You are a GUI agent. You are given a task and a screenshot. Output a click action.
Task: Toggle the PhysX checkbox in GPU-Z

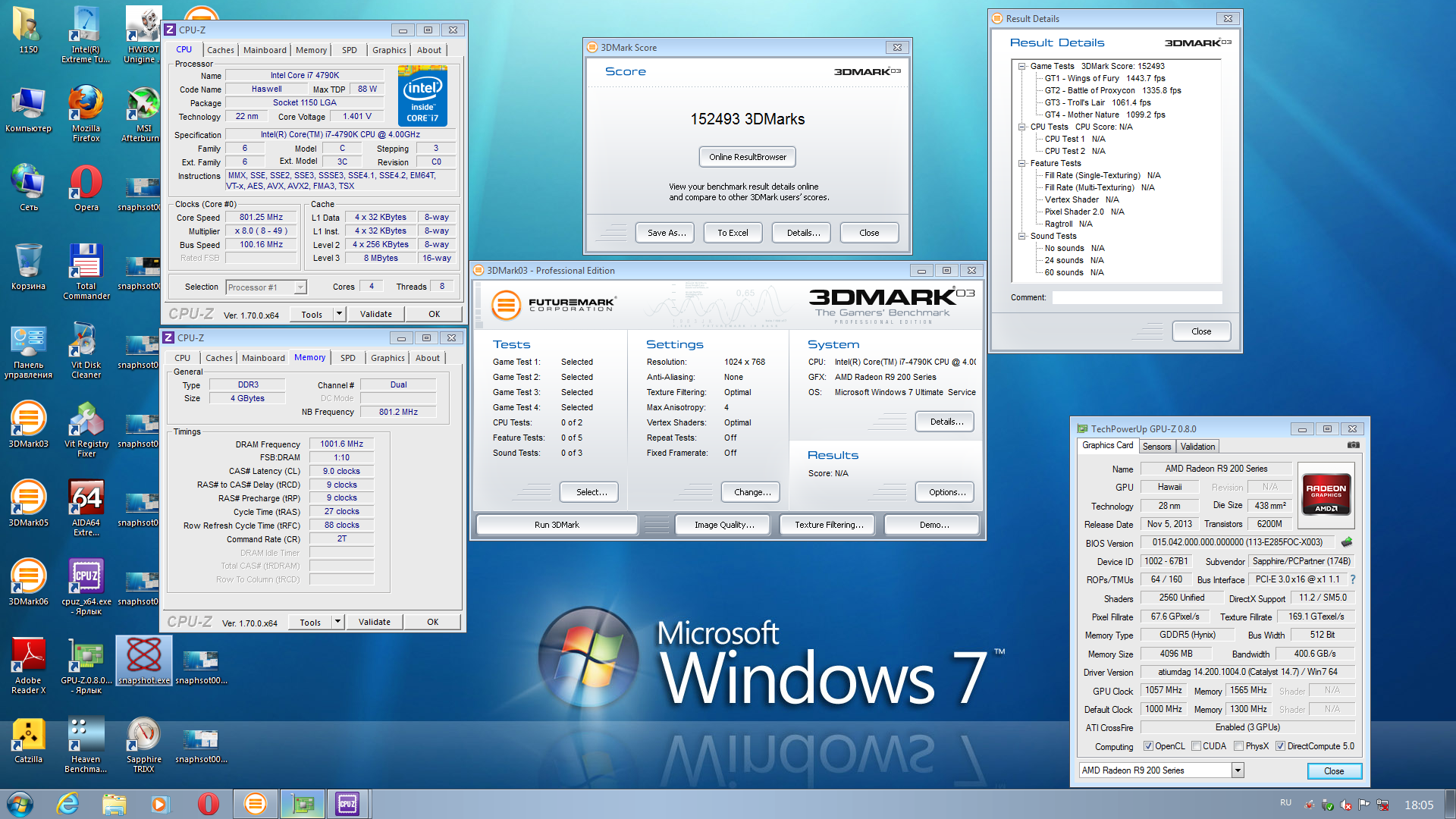click(1238, 746)
